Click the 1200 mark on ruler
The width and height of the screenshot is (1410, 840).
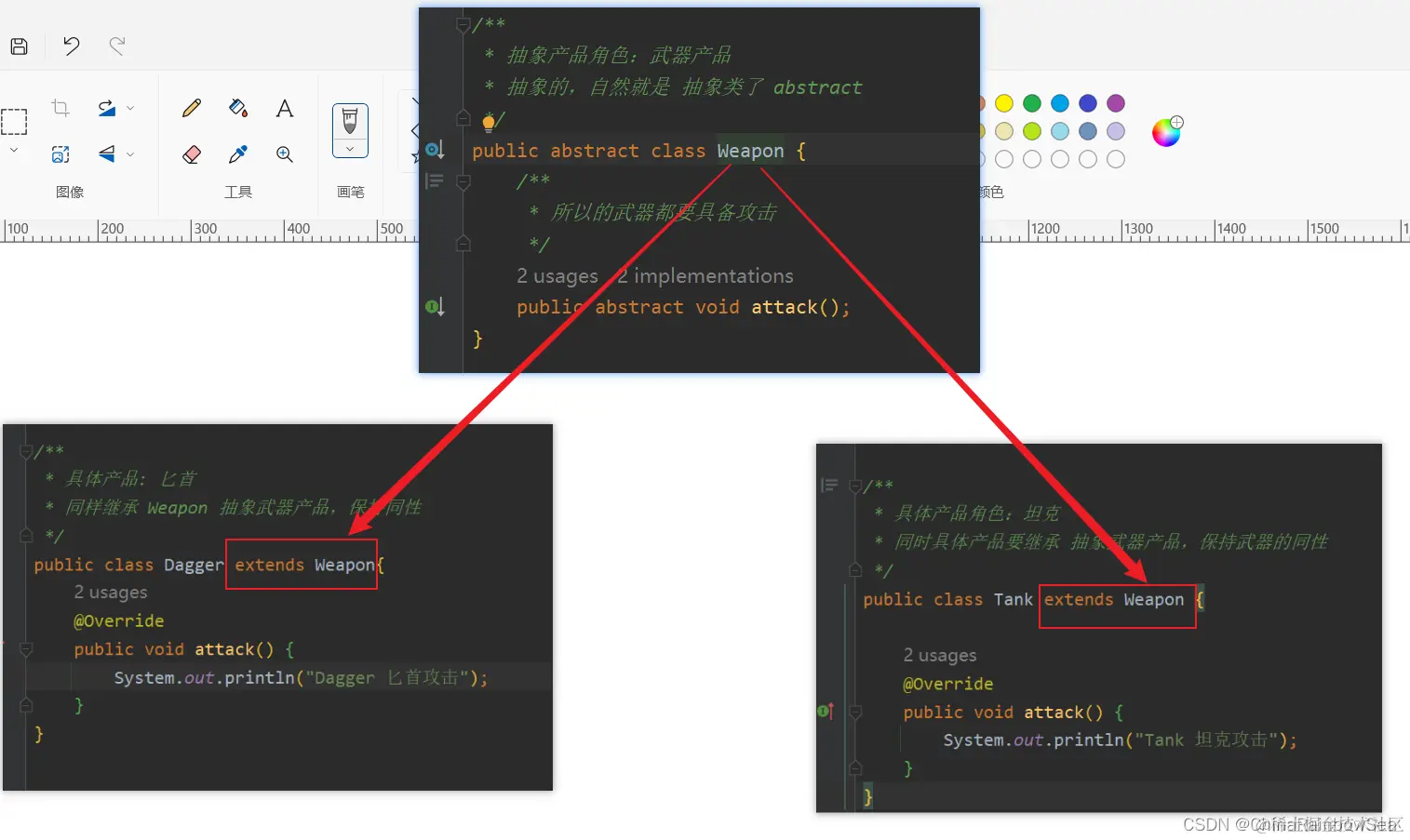coord(1045,229)
